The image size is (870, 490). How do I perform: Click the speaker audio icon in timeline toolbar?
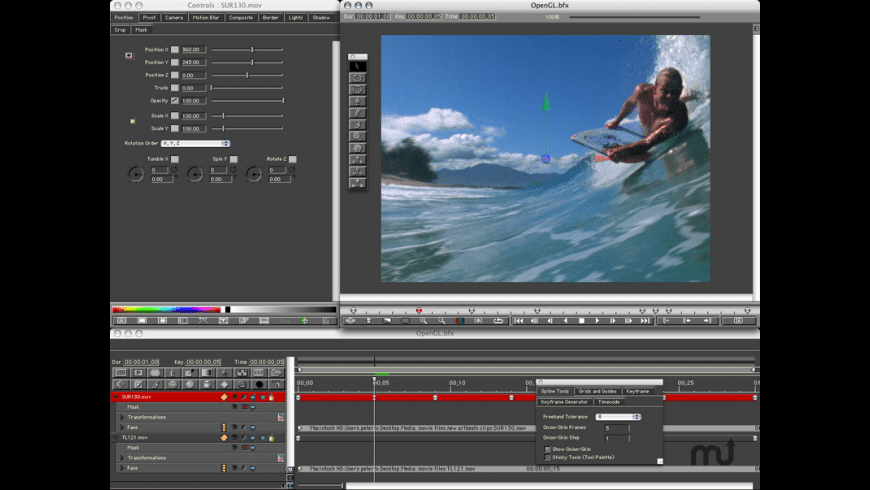(120, 384)
